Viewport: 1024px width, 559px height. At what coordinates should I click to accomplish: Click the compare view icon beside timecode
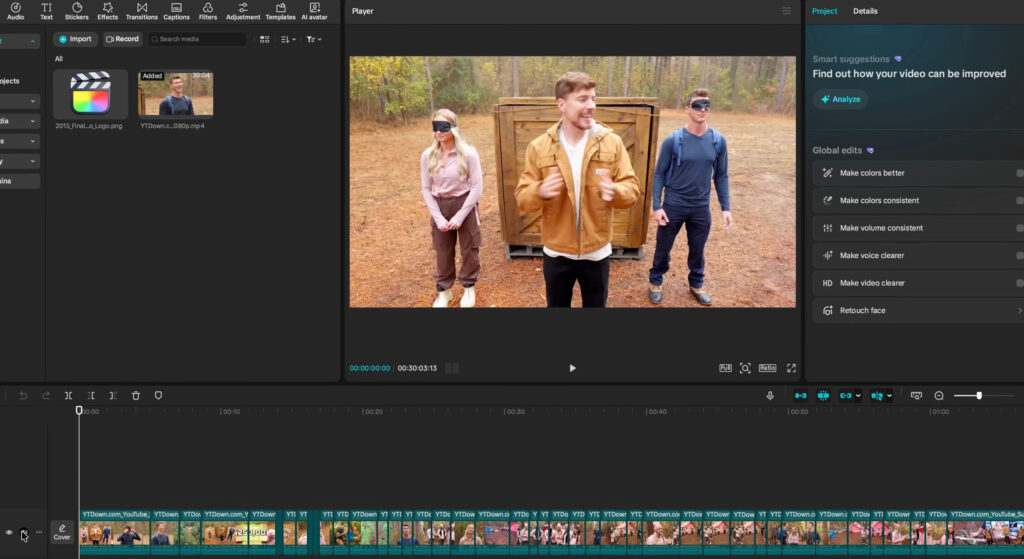point(452,368)
